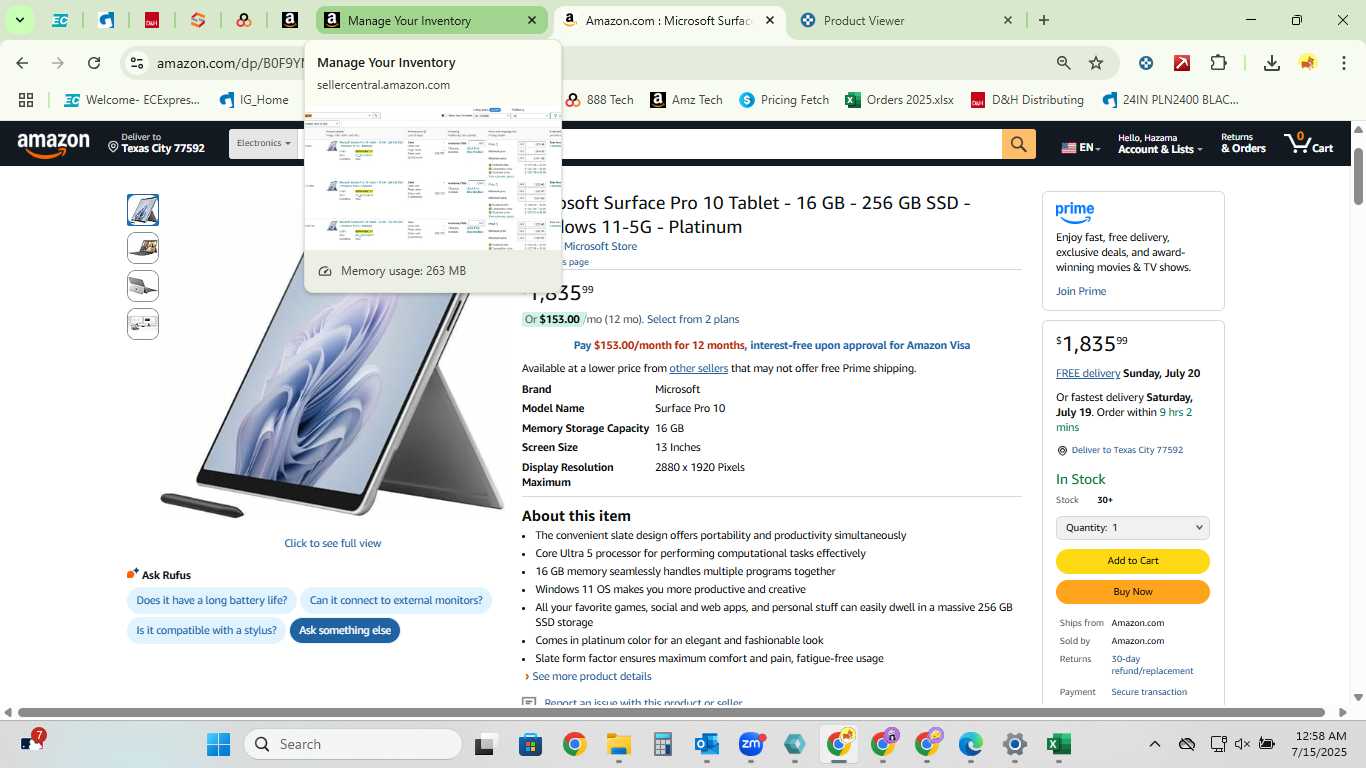The width and height of the screenshot is (1366, 768).
Task: Reload the page using the refresh icon
Action: click(x=94, y=63)
